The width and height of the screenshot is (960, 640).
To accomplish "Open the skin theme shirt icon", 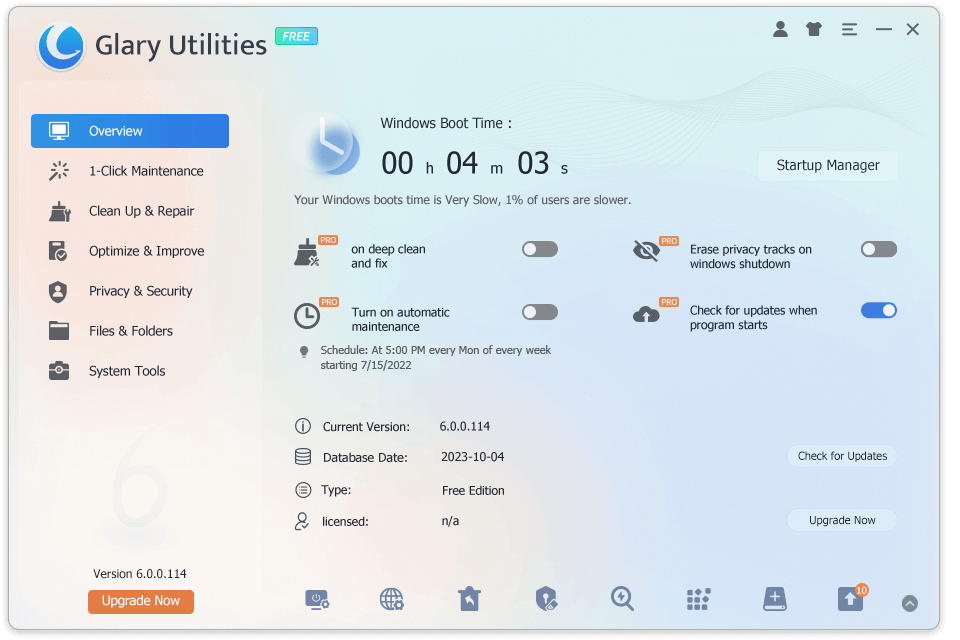I will tap(814, 30).
